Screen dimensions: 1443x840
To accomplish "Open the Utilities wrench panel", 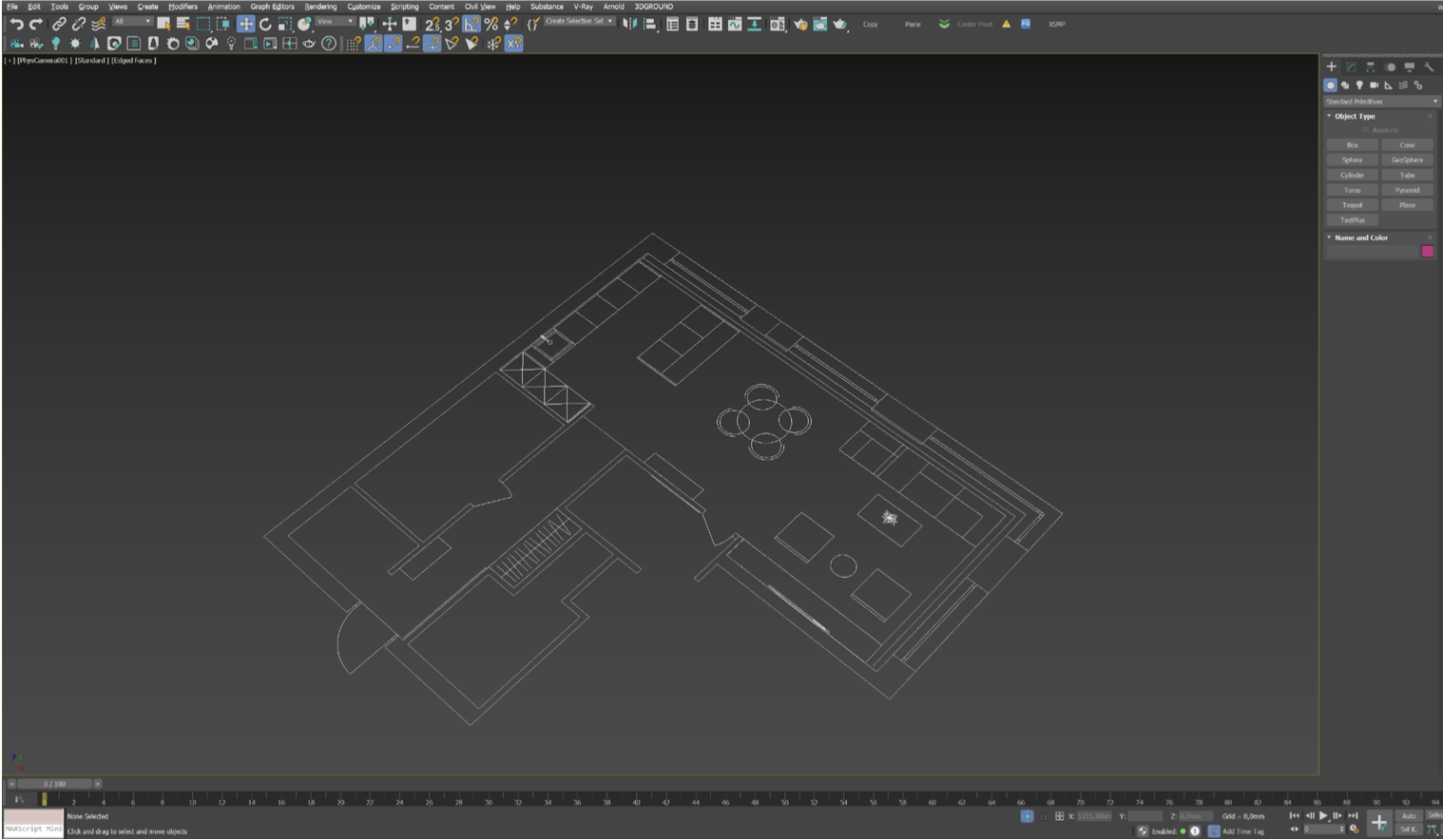I will 1429,67.
